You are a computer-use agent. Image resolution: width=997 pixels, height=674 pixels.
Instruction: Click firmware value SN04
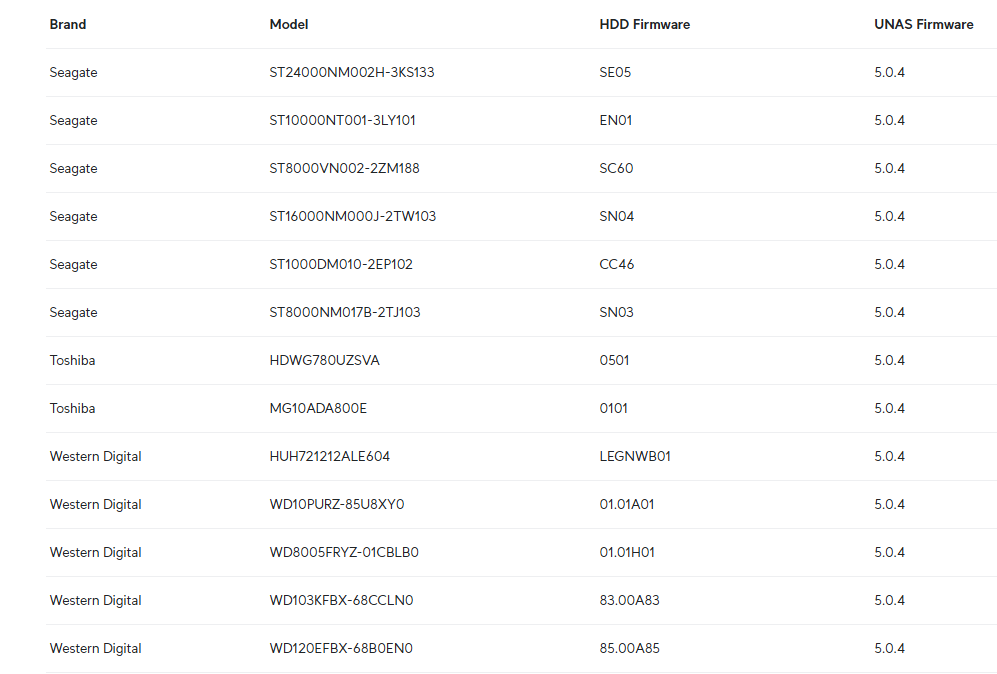coord(616,216)
